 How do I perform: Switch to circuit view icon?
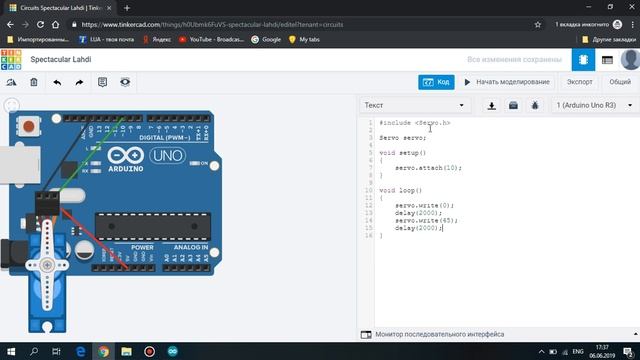click(583, 60)
